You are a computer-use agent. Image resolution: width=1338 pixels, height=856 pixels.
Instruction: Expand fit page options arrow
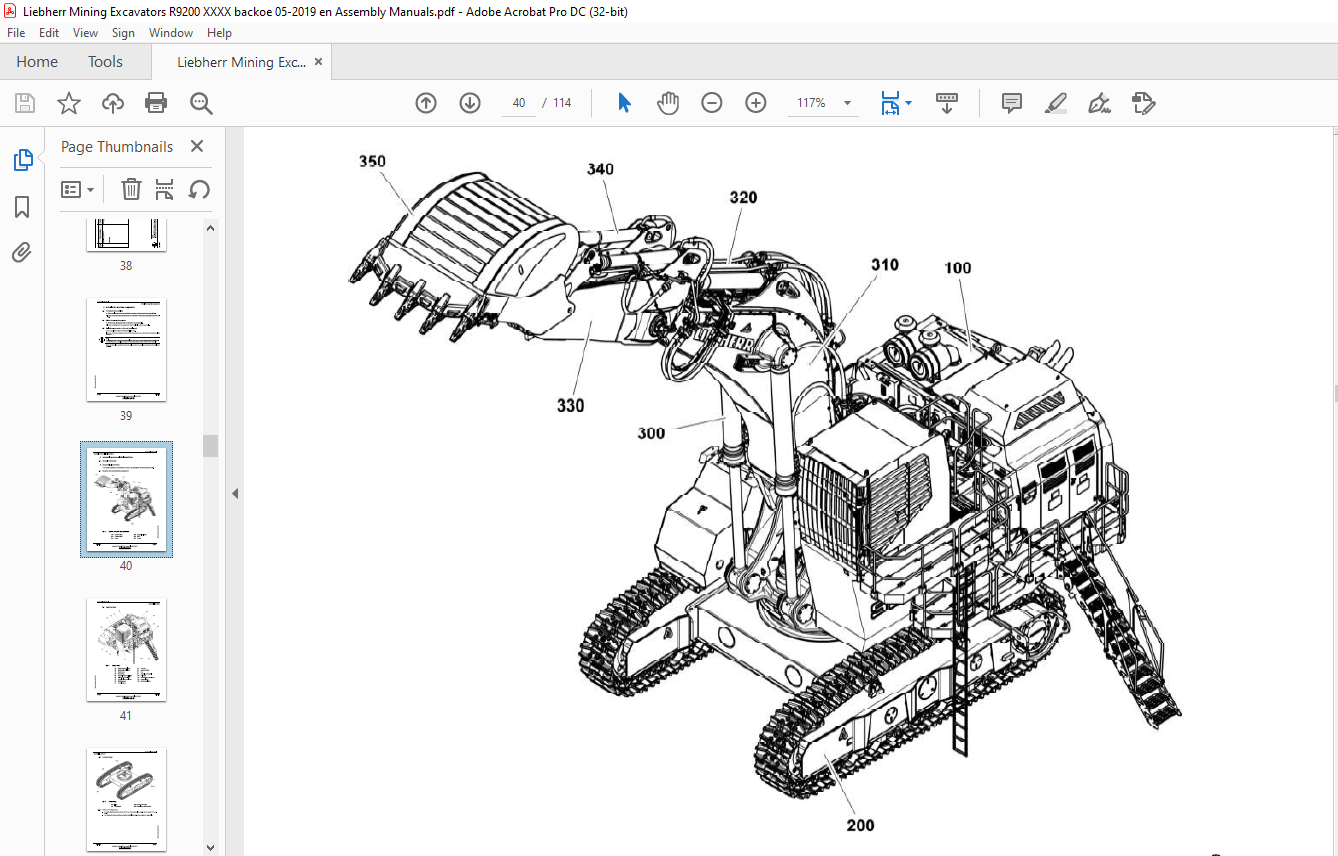coord(908,103)
